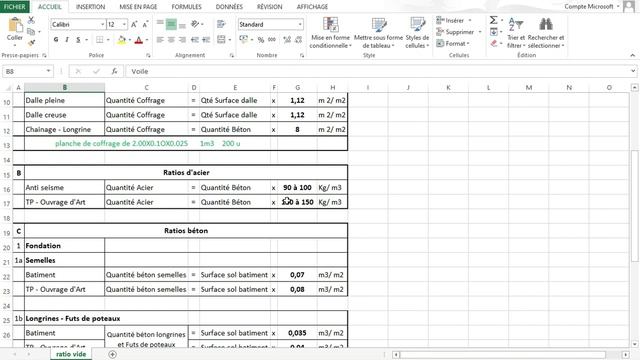Open Mise en forme conditionnelle
Image resolution: width=640 pixels, height=360 pixels.
click(x=330, y=33)
